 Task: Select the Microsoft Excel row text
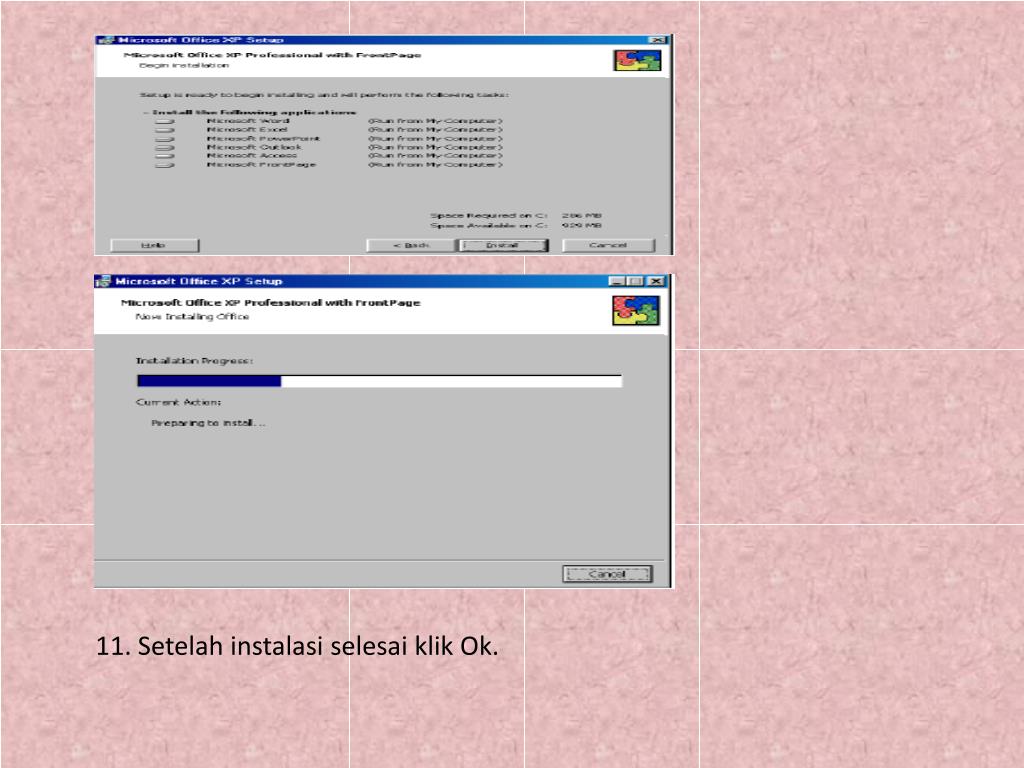point(247,130)
